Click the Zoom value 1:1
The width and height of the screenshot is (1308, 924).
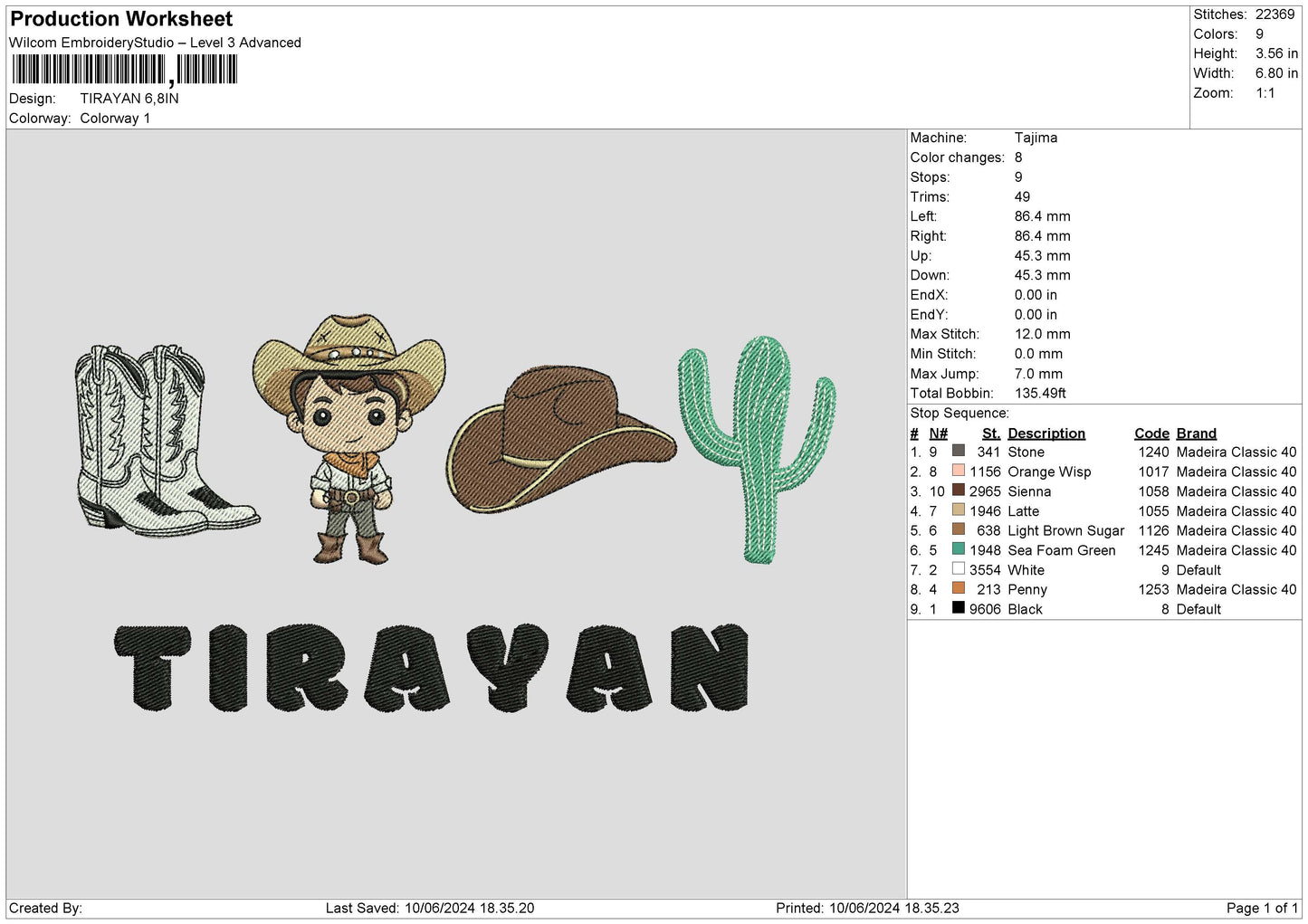(1265, 93)
